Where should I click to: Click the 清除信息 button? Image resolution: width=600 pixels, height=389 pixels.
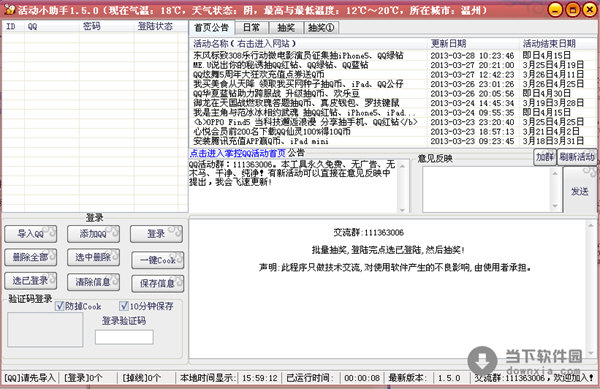pos(93,282)
